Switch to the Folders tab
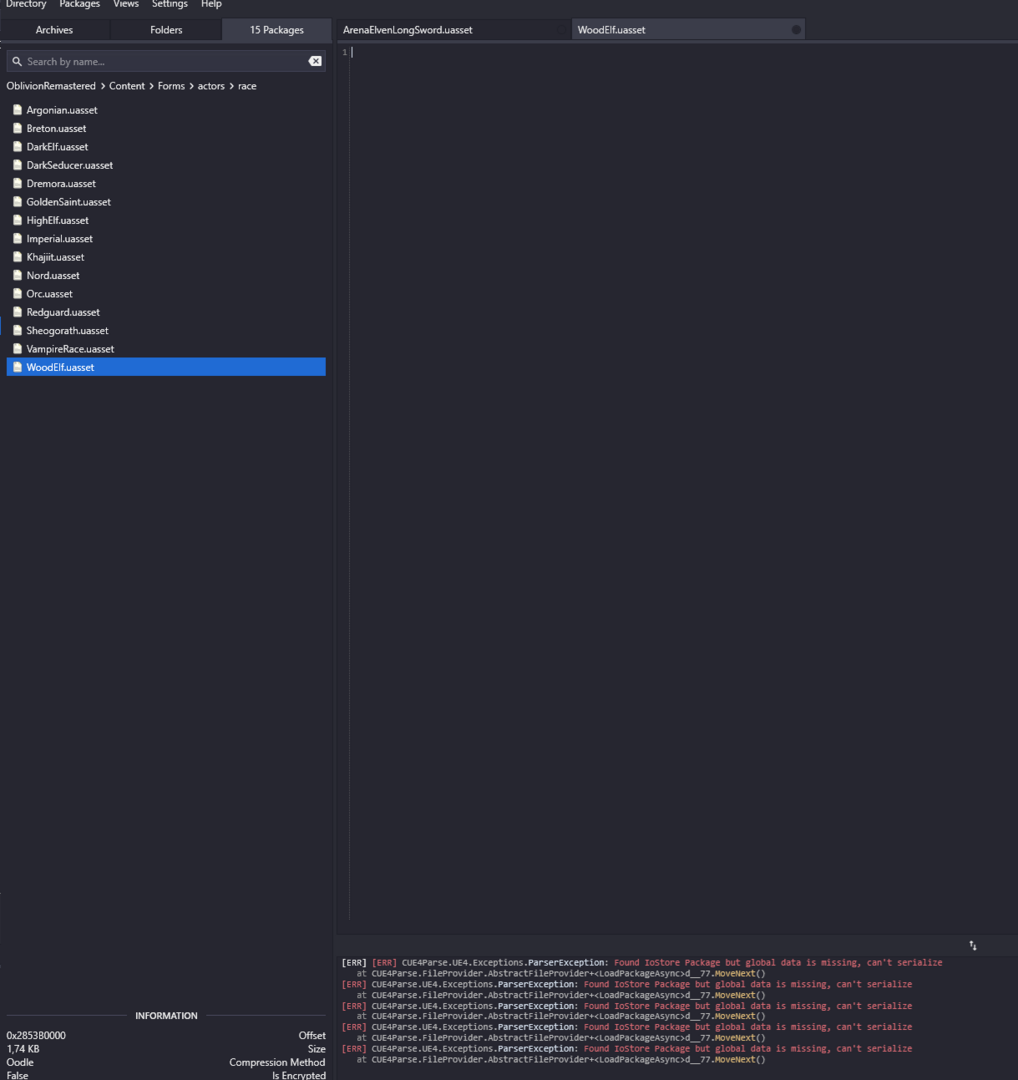The width and height of the screenshot is (1018, 1080). pyautogui.click(x=166, y=30)
